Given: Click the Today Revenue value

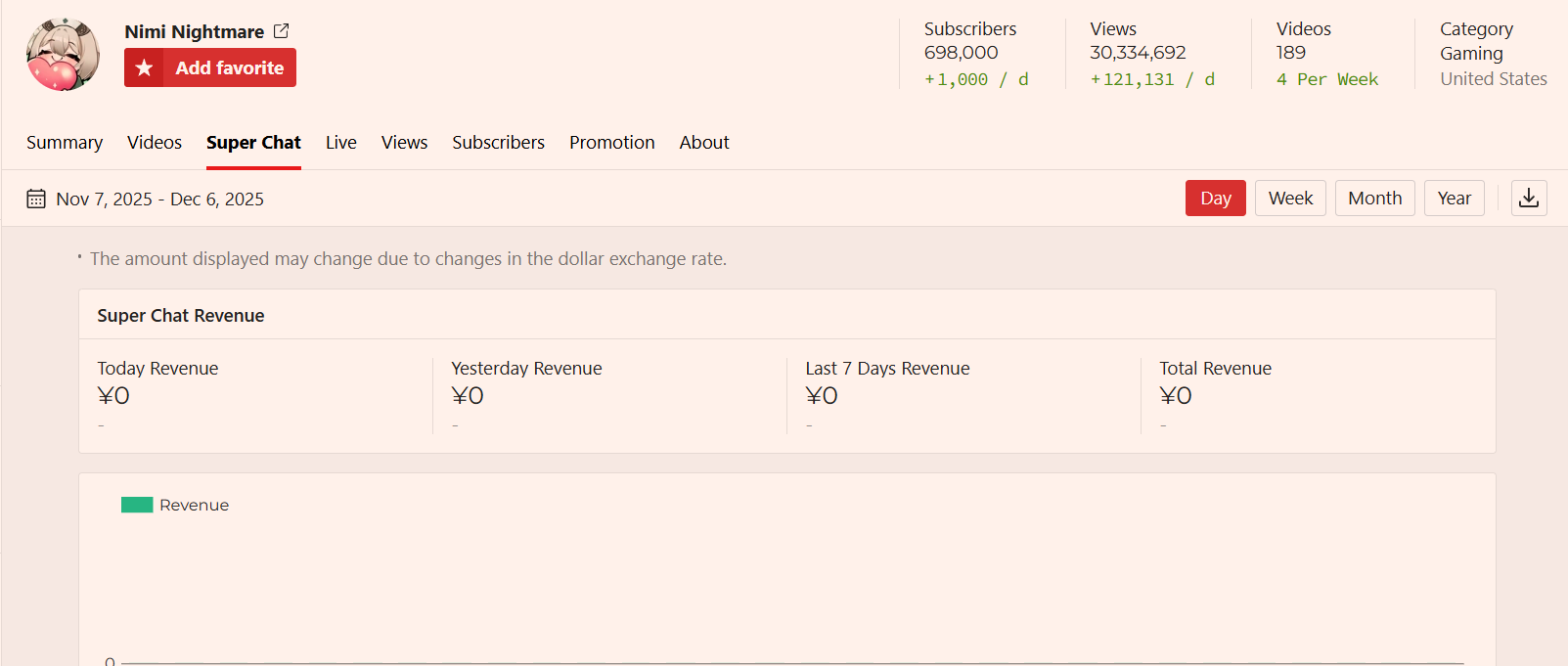Looking at the screenshot, I should [x=113, y=396].
